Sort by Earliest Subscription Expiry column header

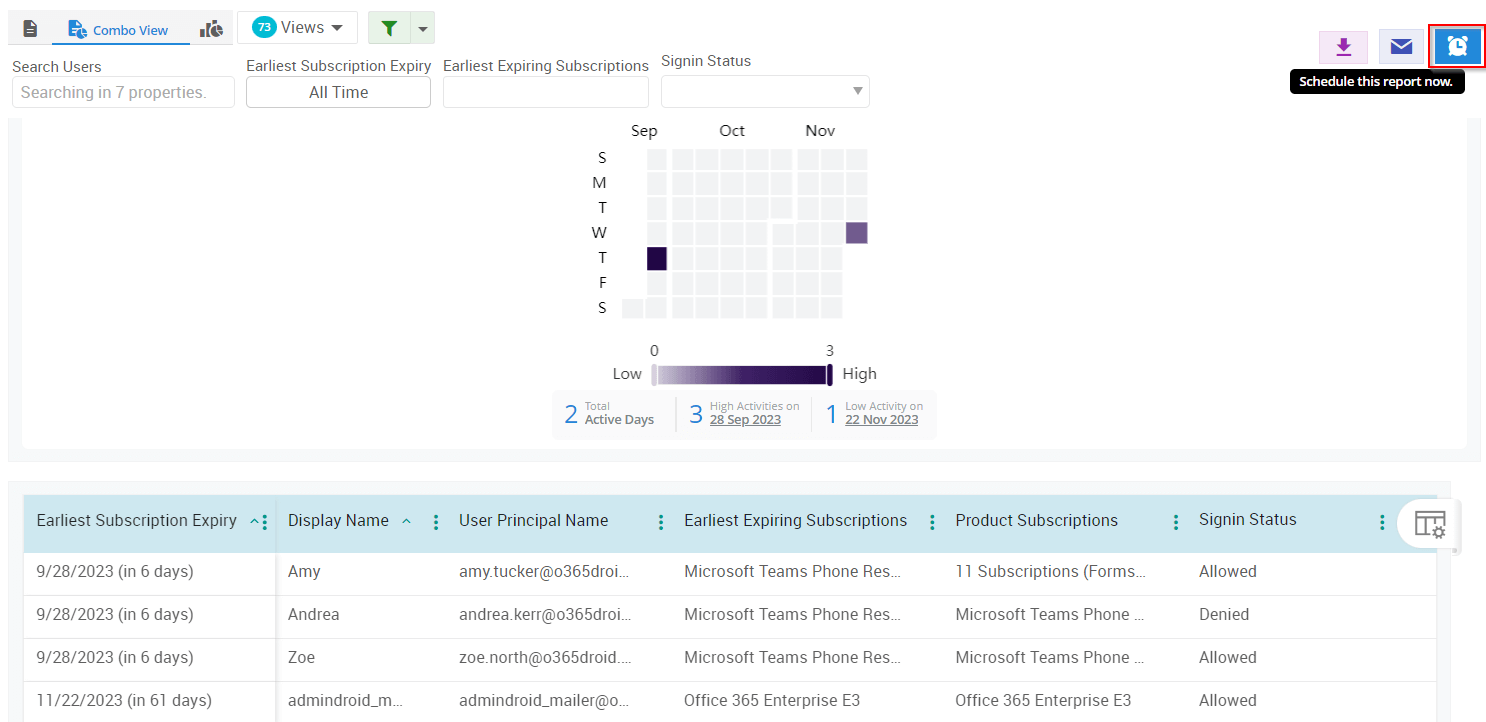[x=137, y=521]
